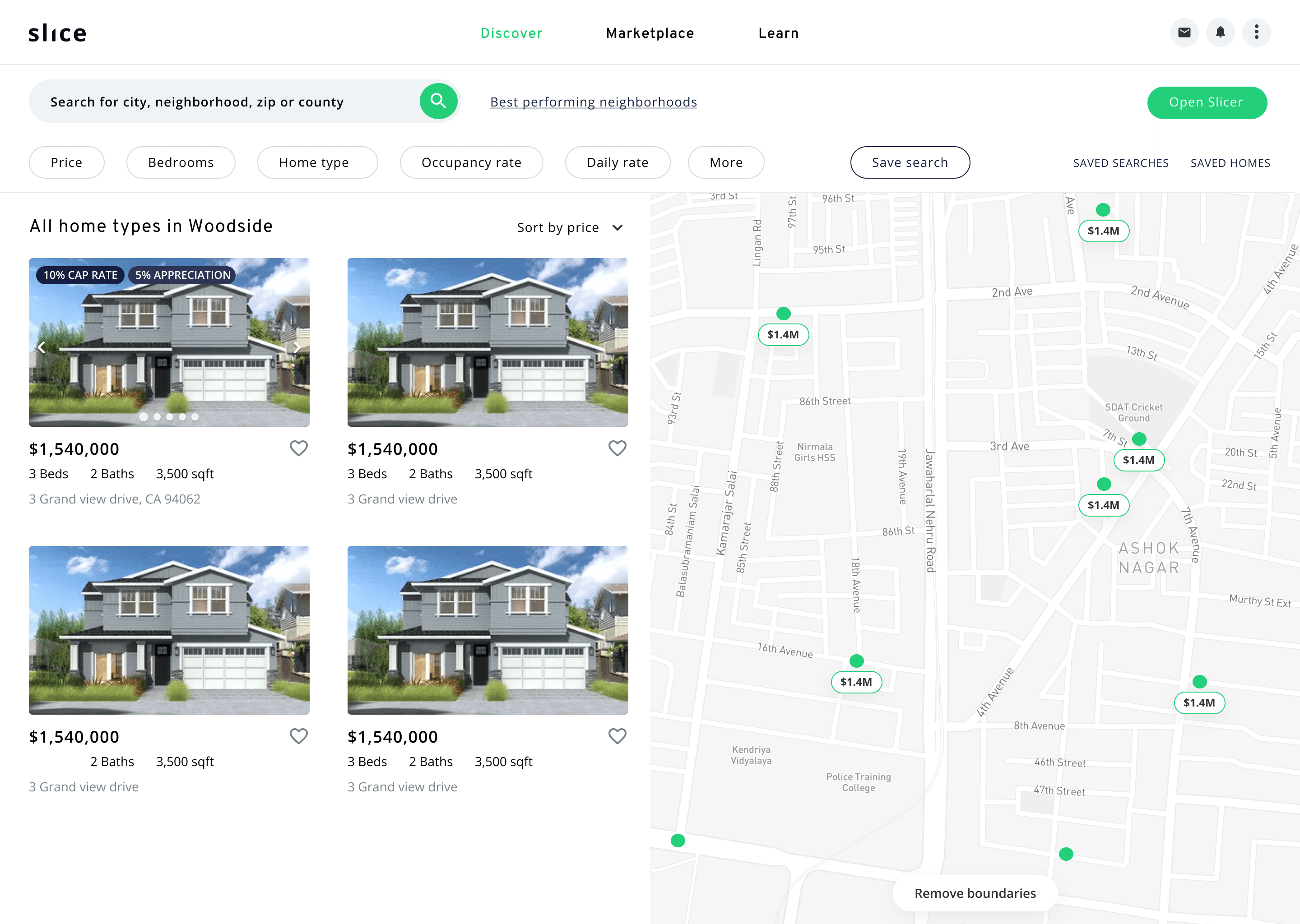Click the city search input field
The width and height of the screenshot is (1300, 924).
click(227, 102)
